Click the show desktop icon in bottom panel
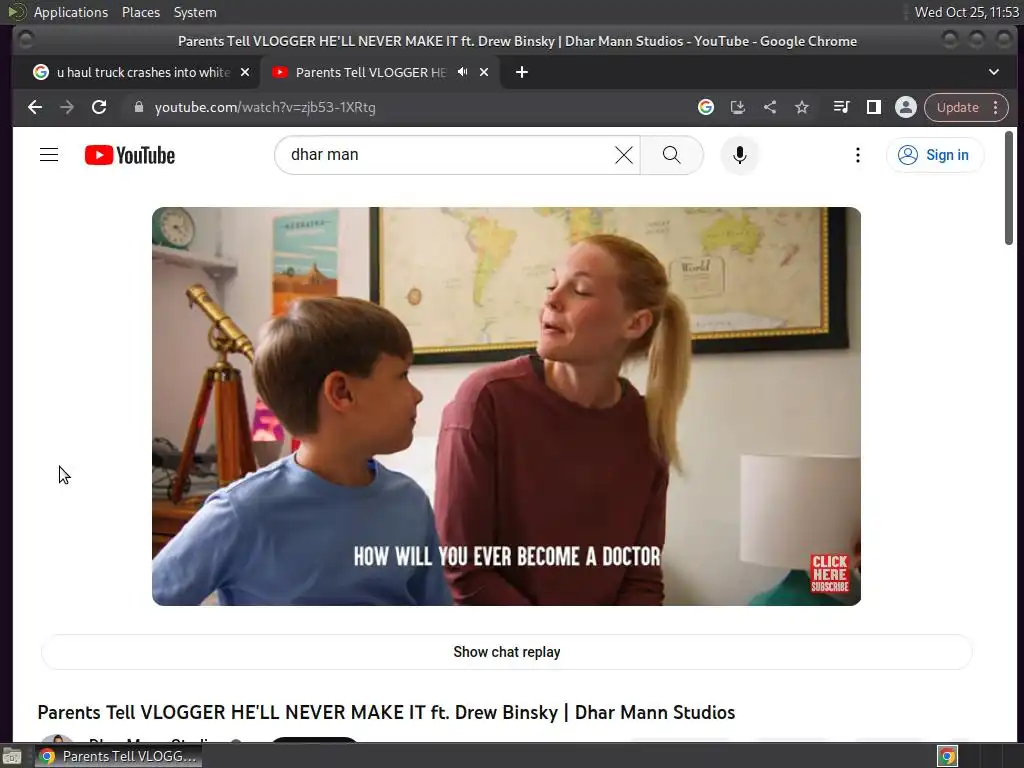The image size is (1024, 768). 12,757
